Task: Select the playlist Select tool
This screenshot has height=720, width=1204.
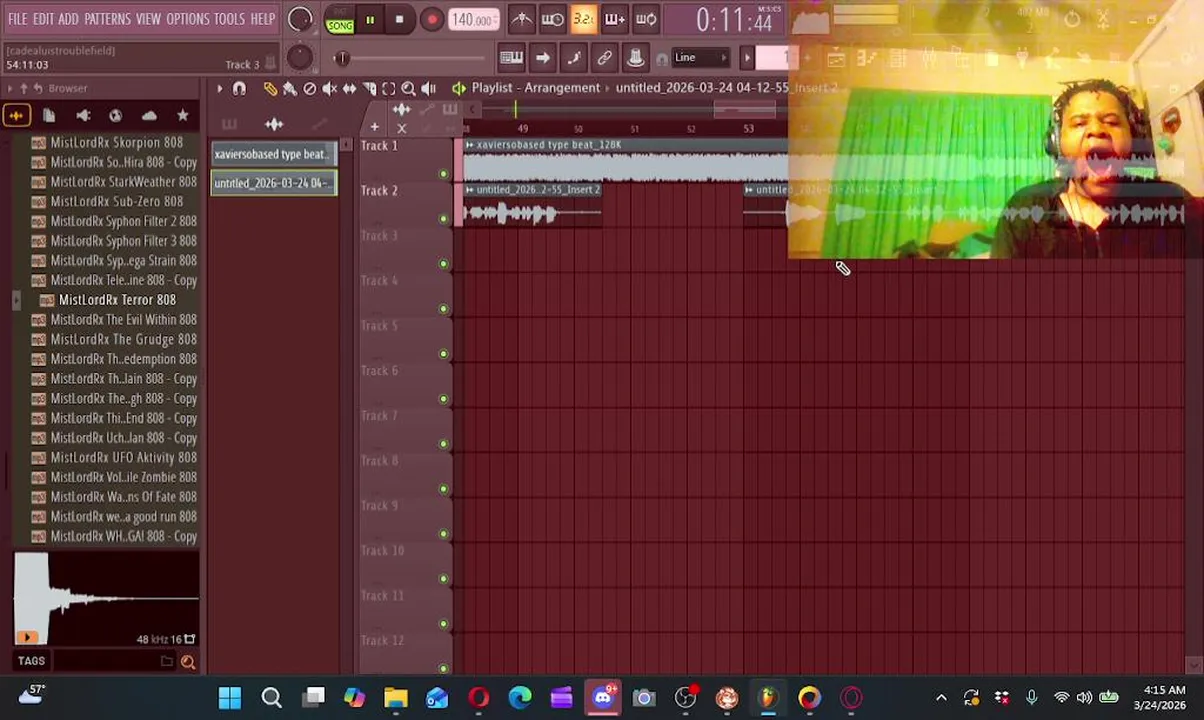Action: click(x=389, y=89)
